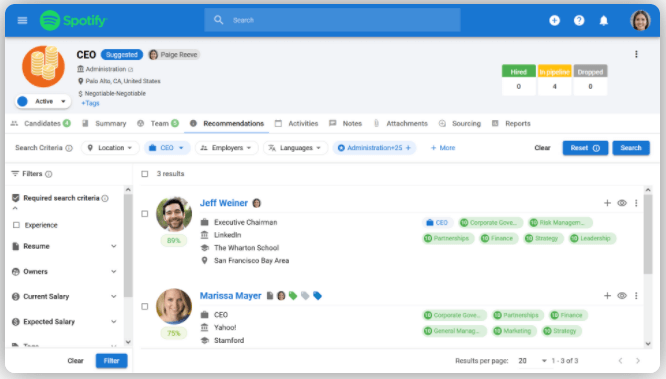The height and width of the screenshot is (379, 666).
Task: Open the Languages criteria dropdown
Action: coord(295,148)
